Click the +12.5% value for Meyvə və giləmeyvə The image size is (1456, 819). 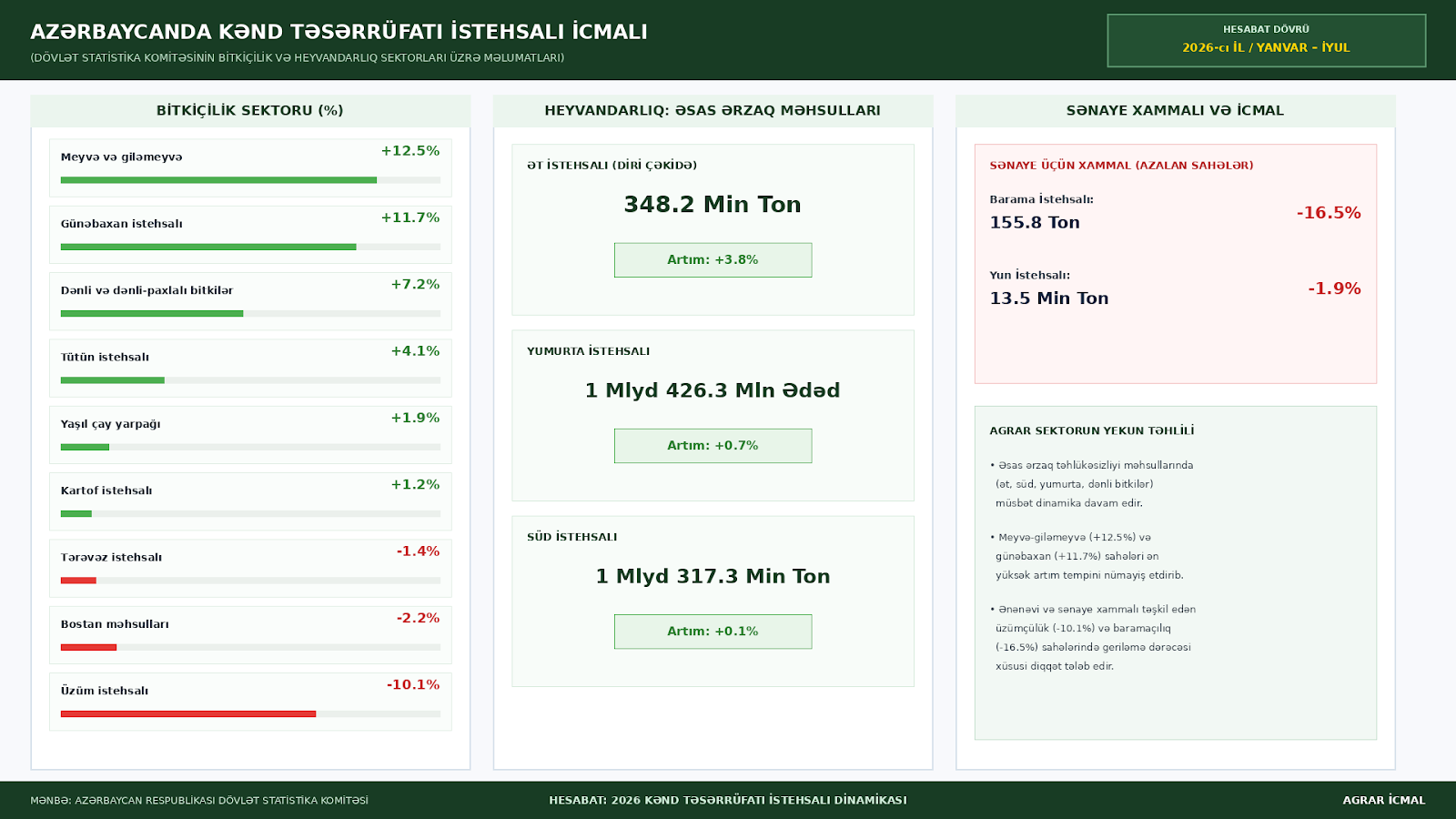410,151
